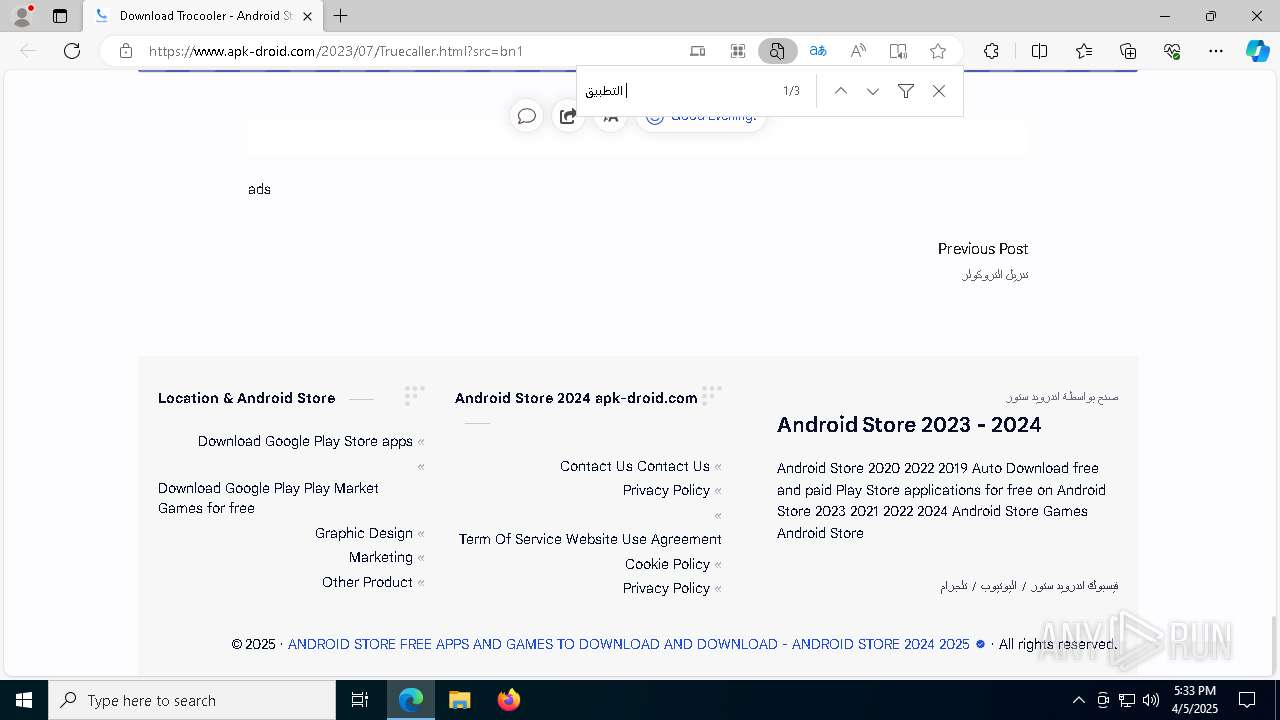1280x720 pixels.
Task: Open Task View on taskbar
Action: coord(360,700)
